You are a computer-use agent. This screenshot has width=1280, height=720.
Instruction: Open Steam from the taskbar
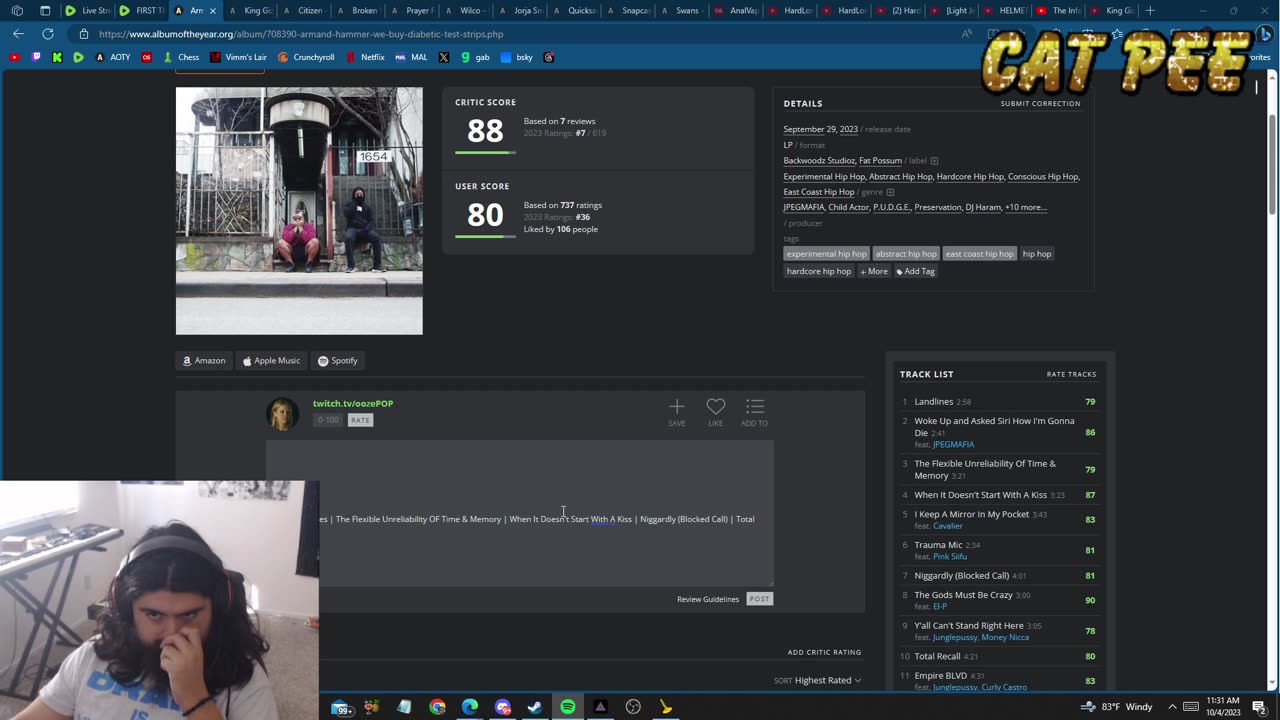coord(535,707)
